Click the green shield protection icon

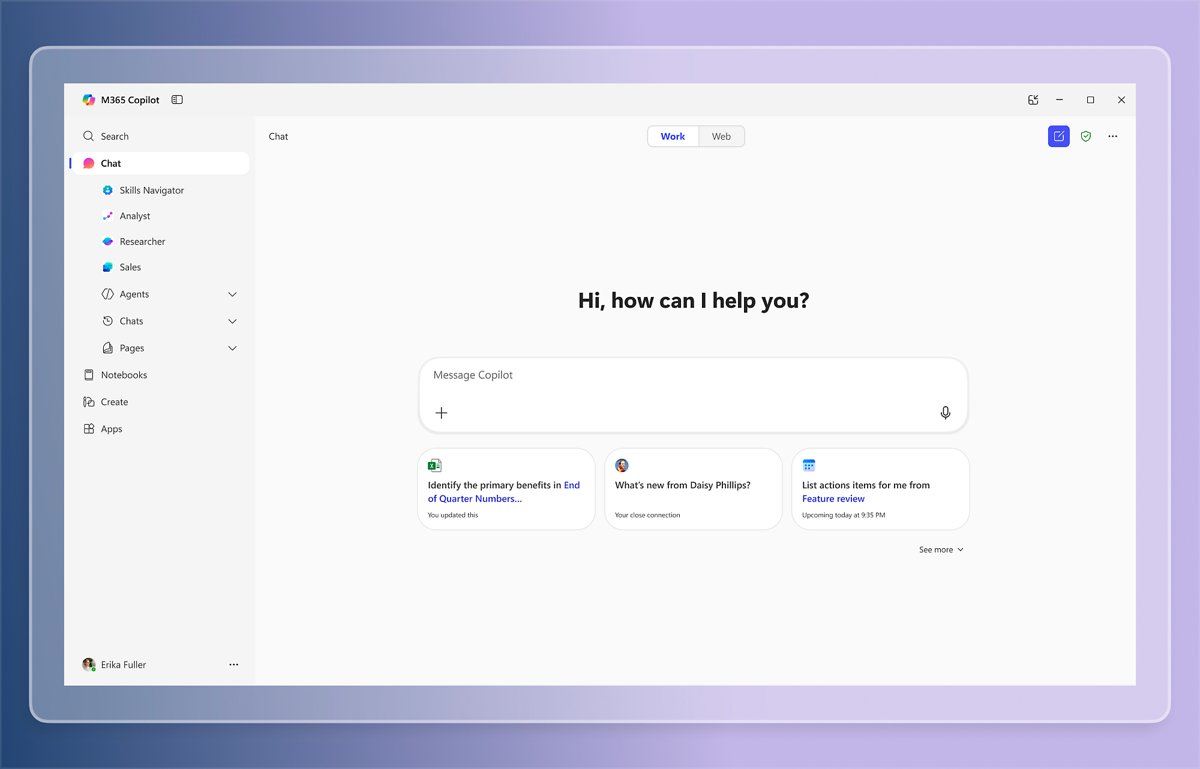coord(1086,136)
